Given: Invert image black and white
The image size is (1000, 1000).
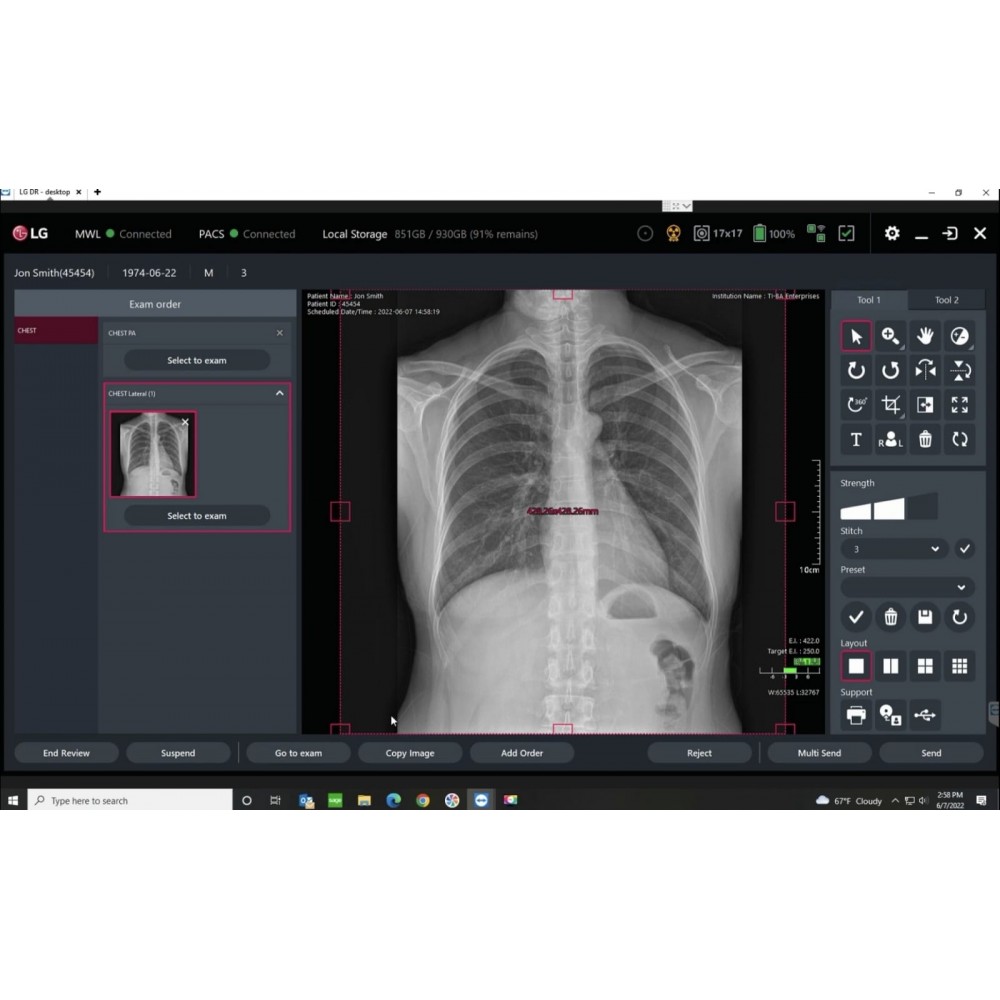Looking at the screenshot, I should tap(925, 404).
